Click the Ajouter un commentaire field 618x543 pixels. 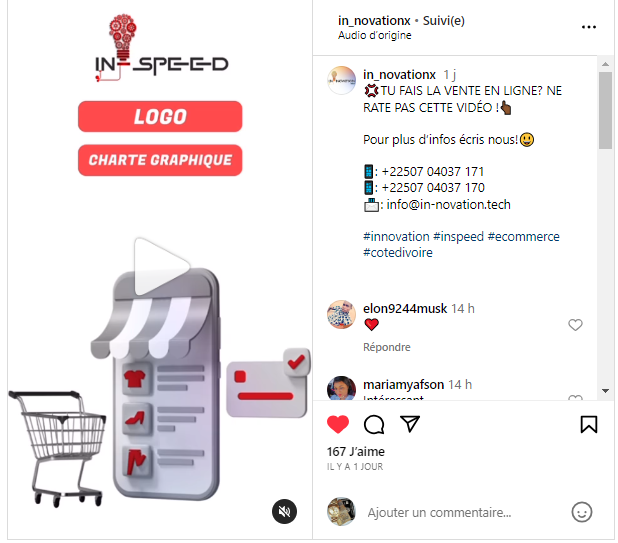coord(439,512)
